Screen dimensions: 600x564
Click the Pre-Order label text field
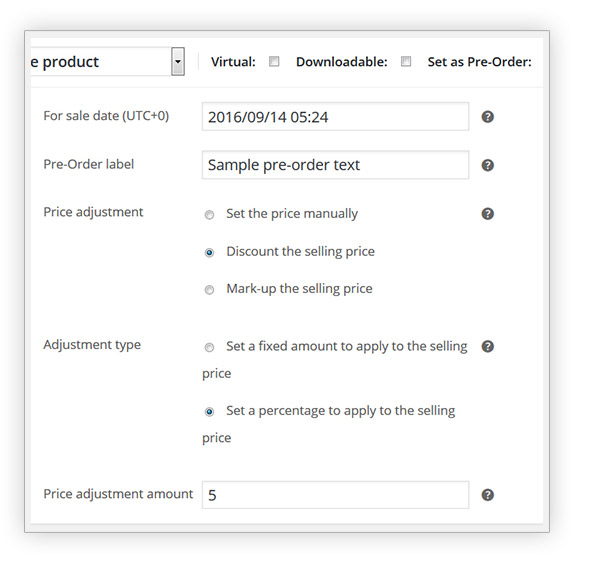335,165
